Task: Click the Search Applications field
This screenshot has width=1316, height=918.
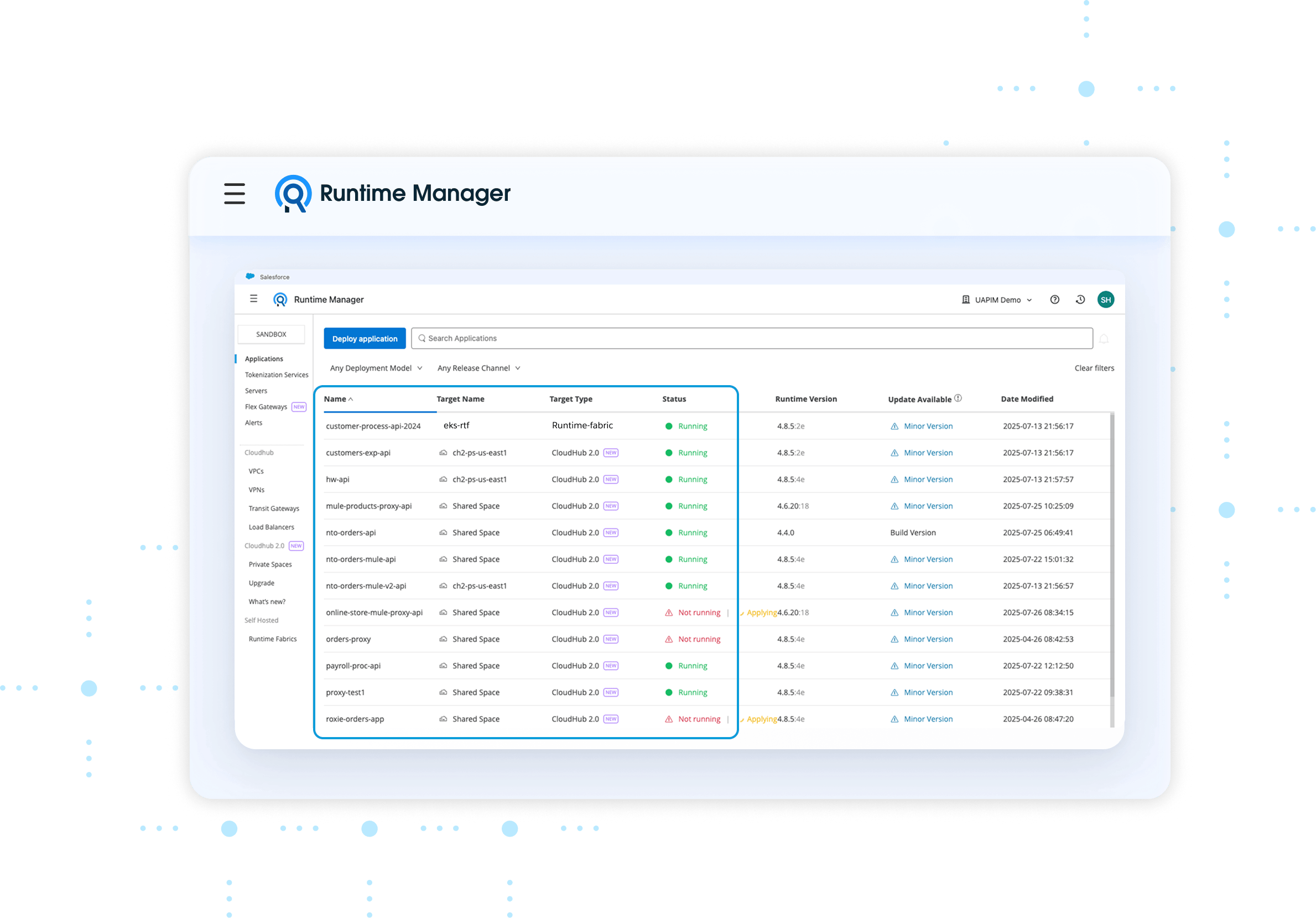Action: 752,338
